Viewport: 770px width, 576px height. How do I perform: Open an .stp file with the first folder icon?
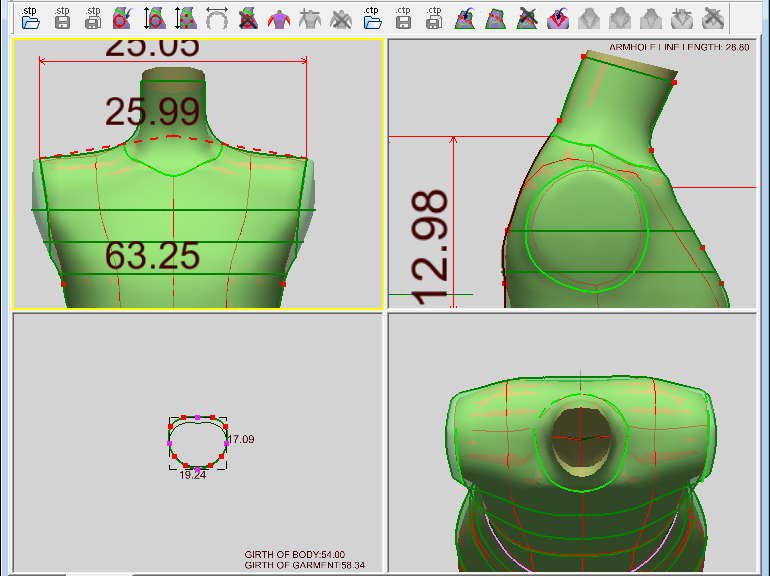pyautogui.click(x=30, y=18)
